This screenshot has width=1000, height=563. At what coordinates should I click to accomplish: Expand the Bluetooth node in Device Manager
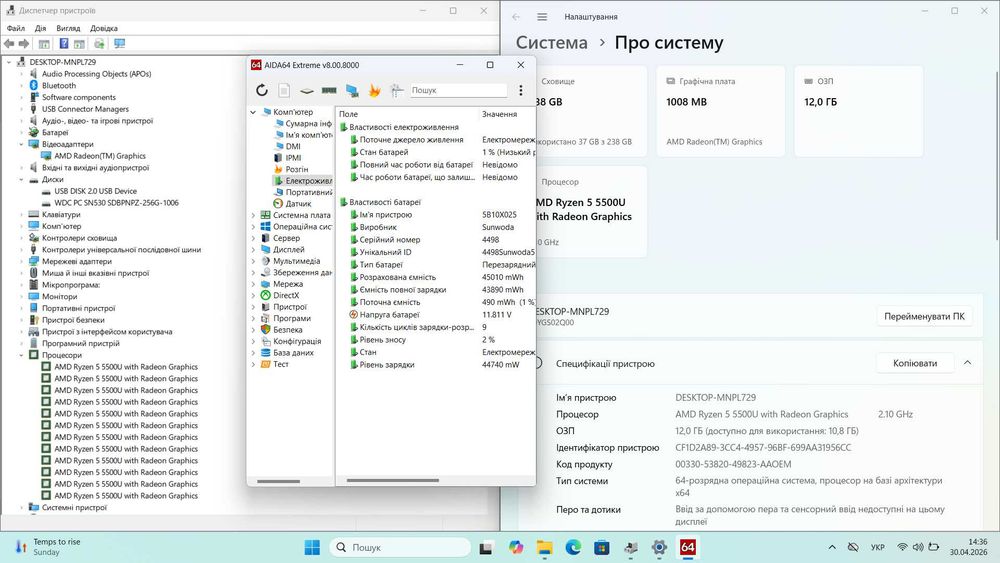[x=21, y=85]
